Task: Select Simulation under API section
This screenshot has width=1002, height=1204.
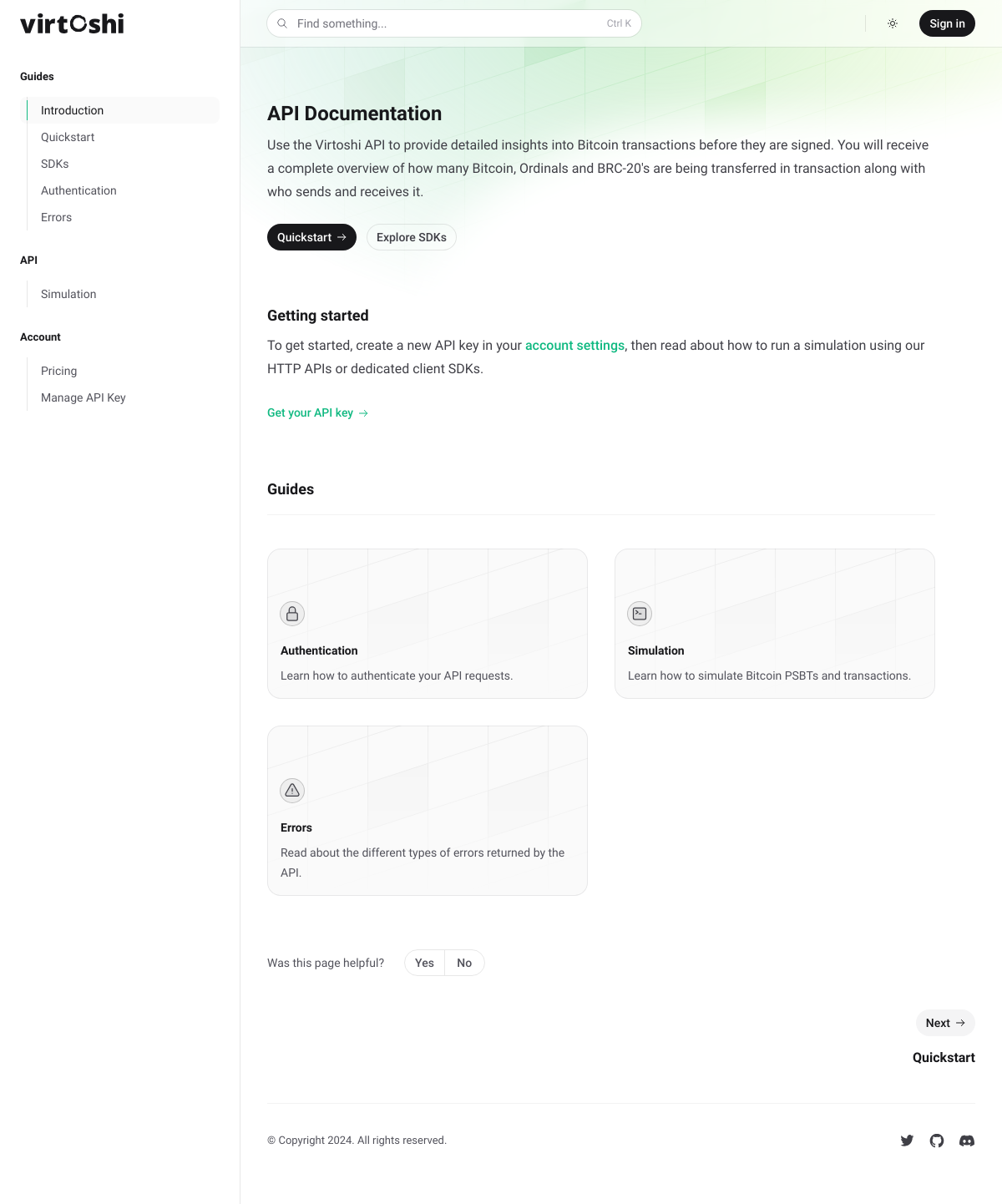Action: pos(68,294)
